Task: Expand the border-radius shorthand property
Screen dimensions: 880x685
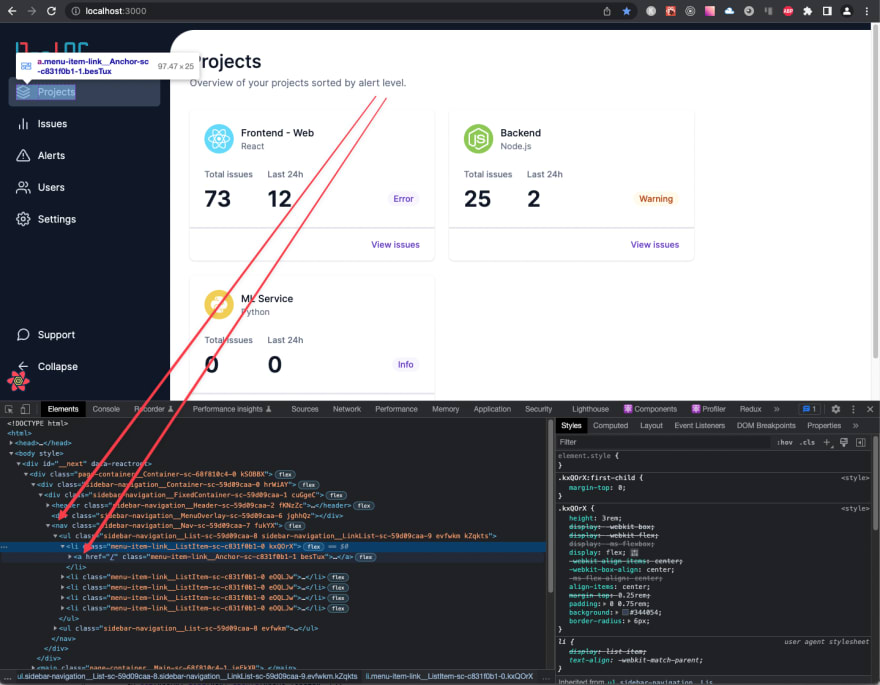Action: [x=630, y=621]
